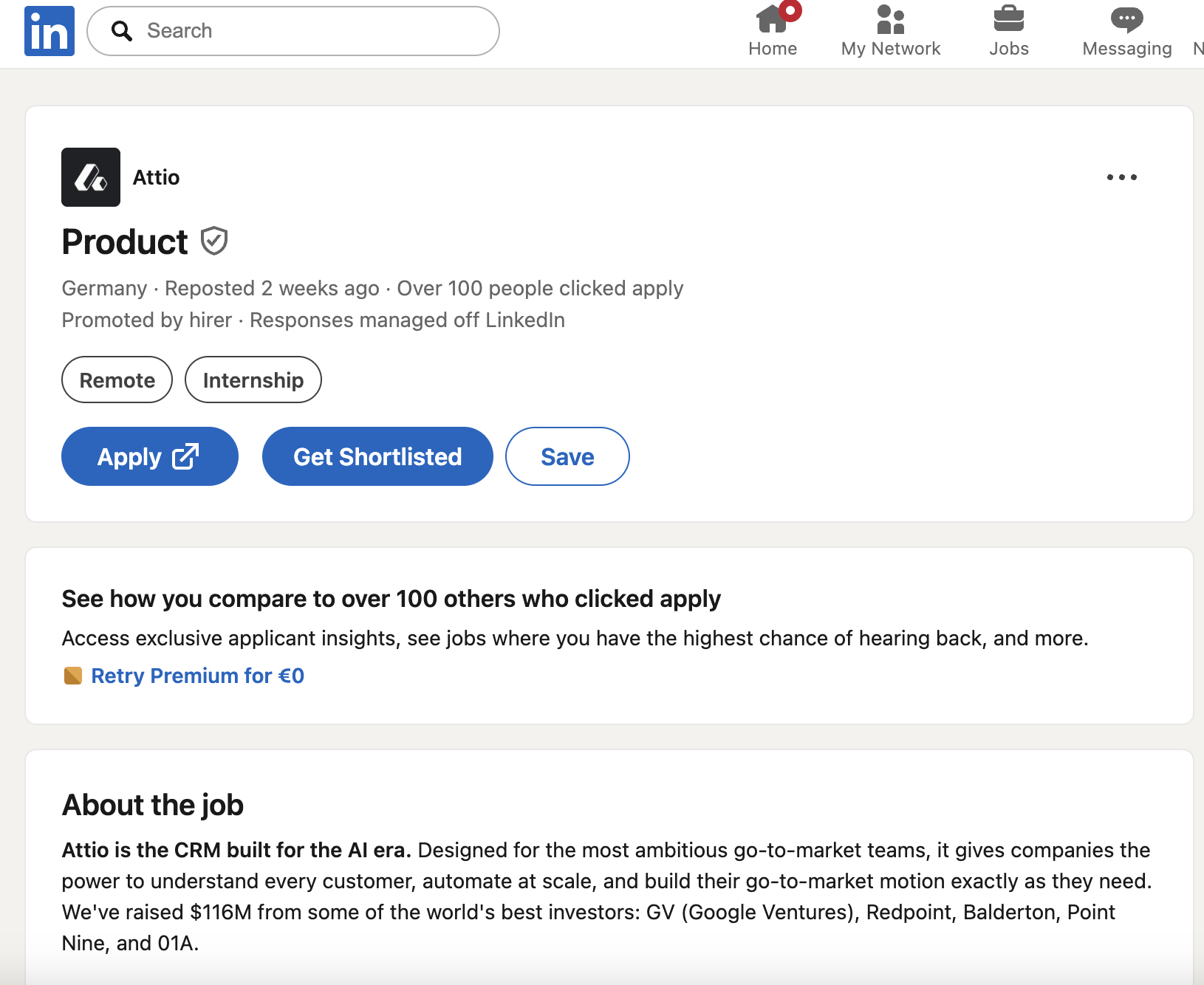Focus the Search text field
The height and width of the screenshot is (985, 1204).
(x=310, y=31)
